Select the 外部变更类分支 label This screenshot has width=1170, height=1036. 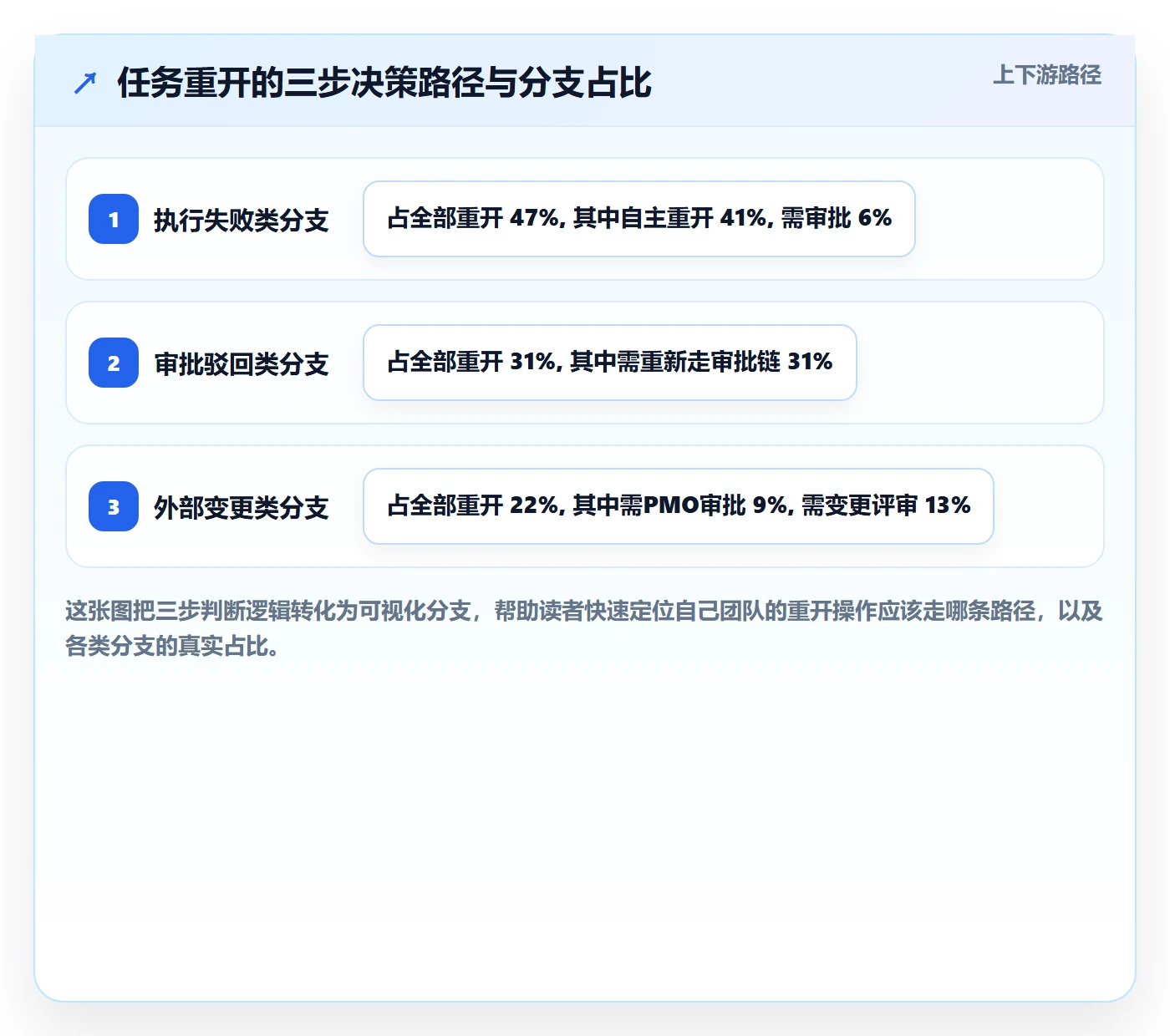(242, 508)
